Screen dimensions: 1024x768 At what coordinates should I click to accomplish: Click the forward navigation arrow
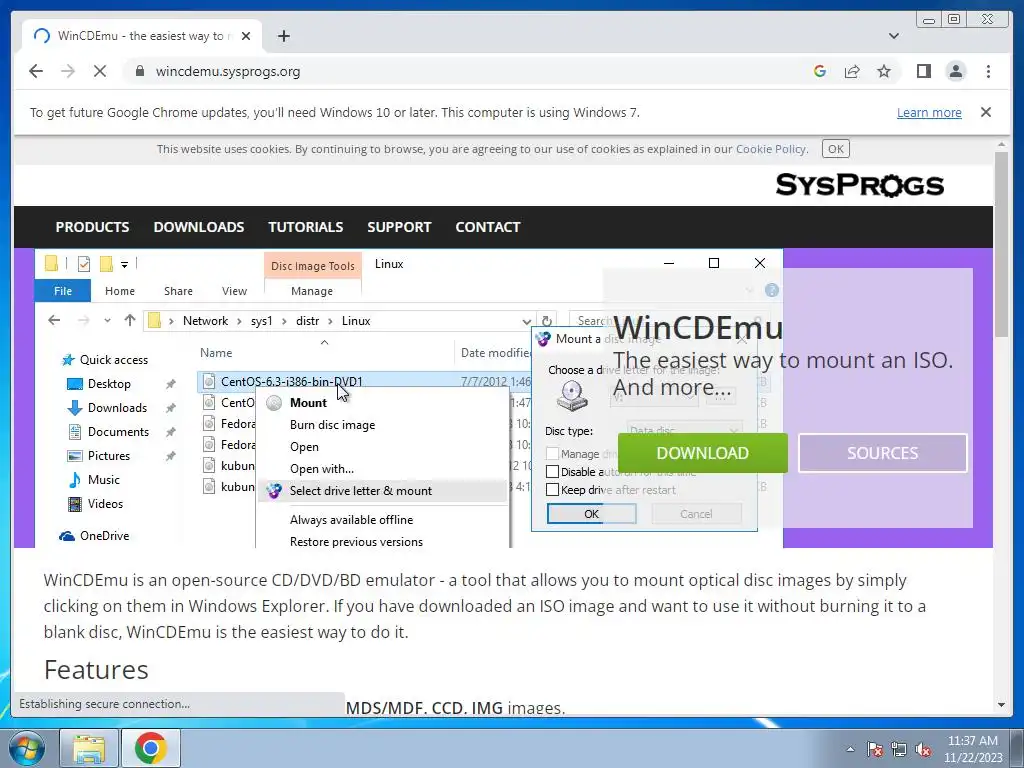[x=68, y=71]
